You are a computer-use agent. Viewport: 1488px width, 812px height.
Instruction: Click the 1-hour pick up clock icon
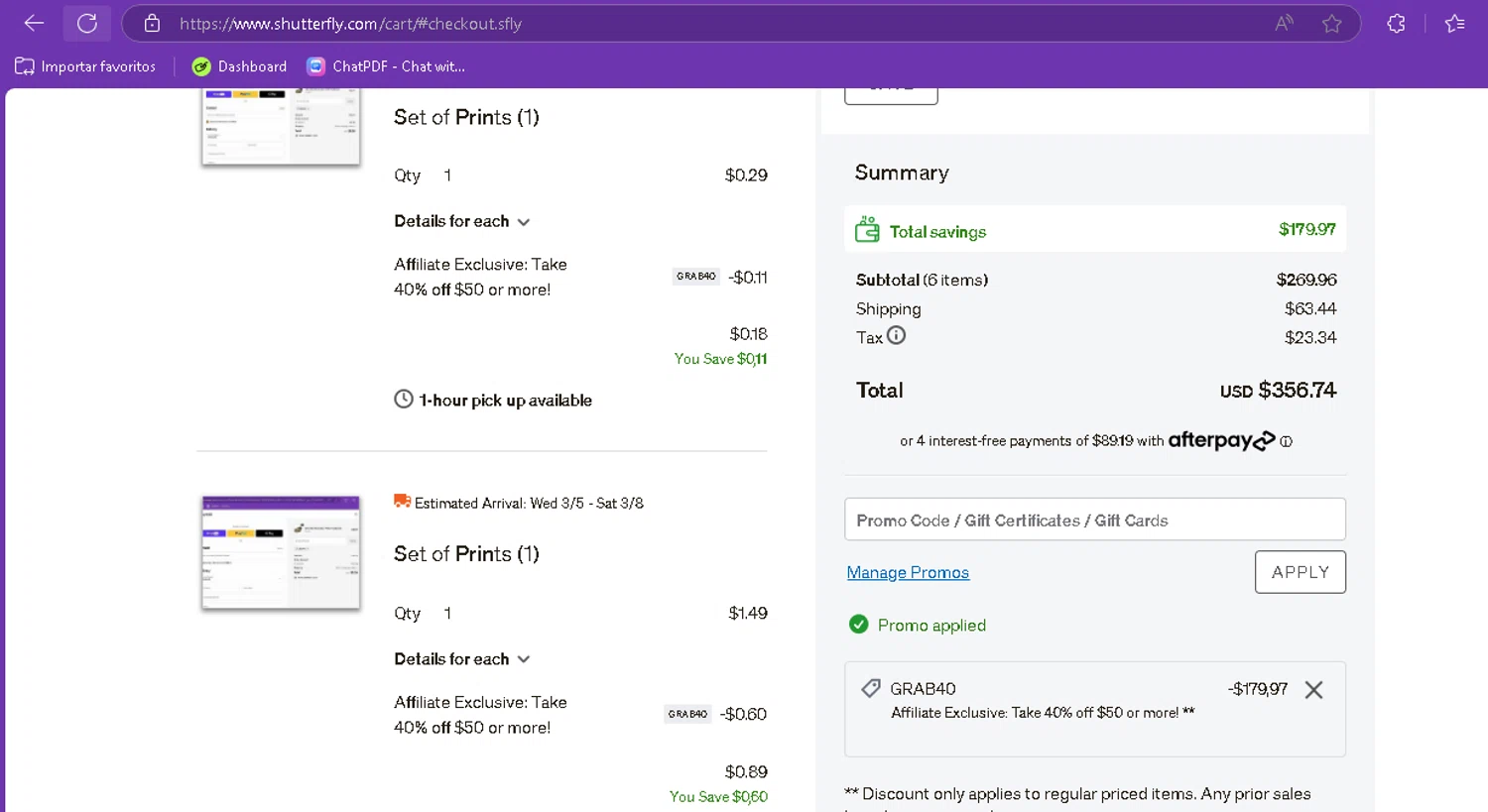404,399
